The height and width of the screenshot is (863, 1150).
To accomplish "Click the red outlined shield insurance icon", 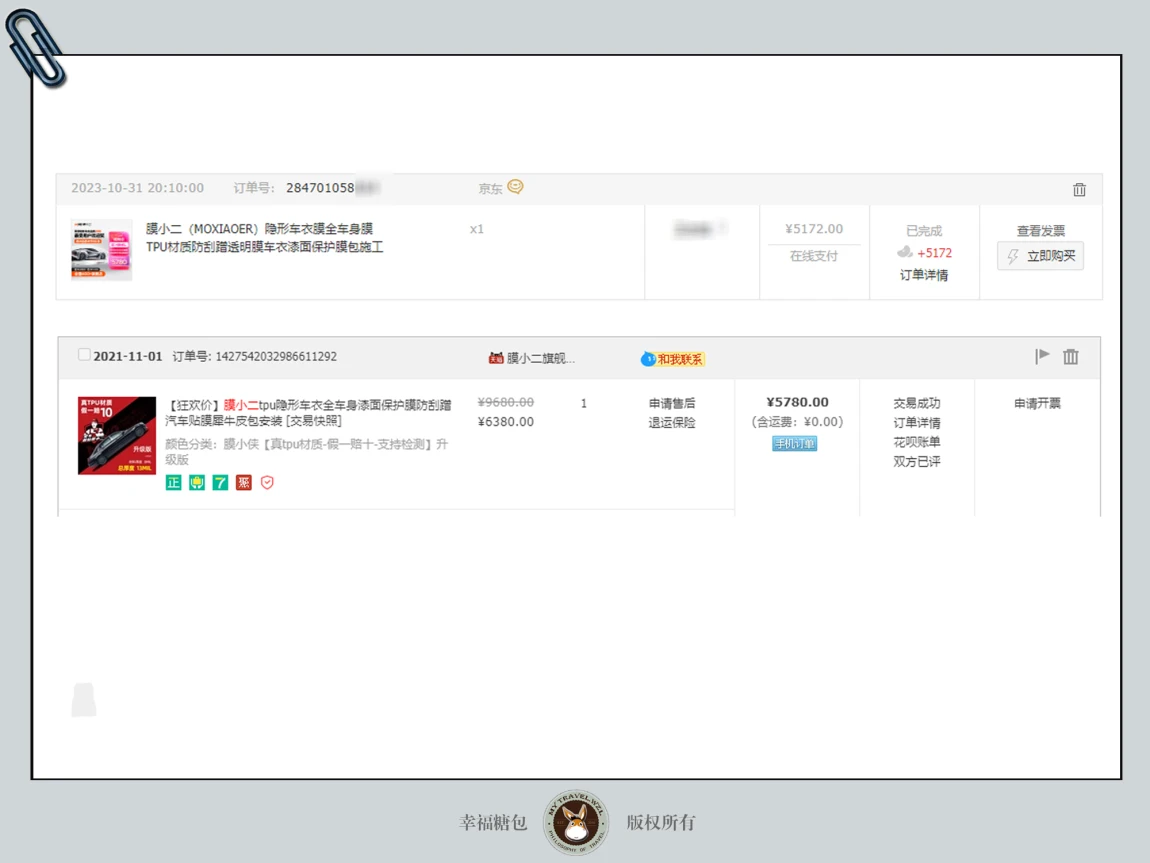I will [267, 482].
